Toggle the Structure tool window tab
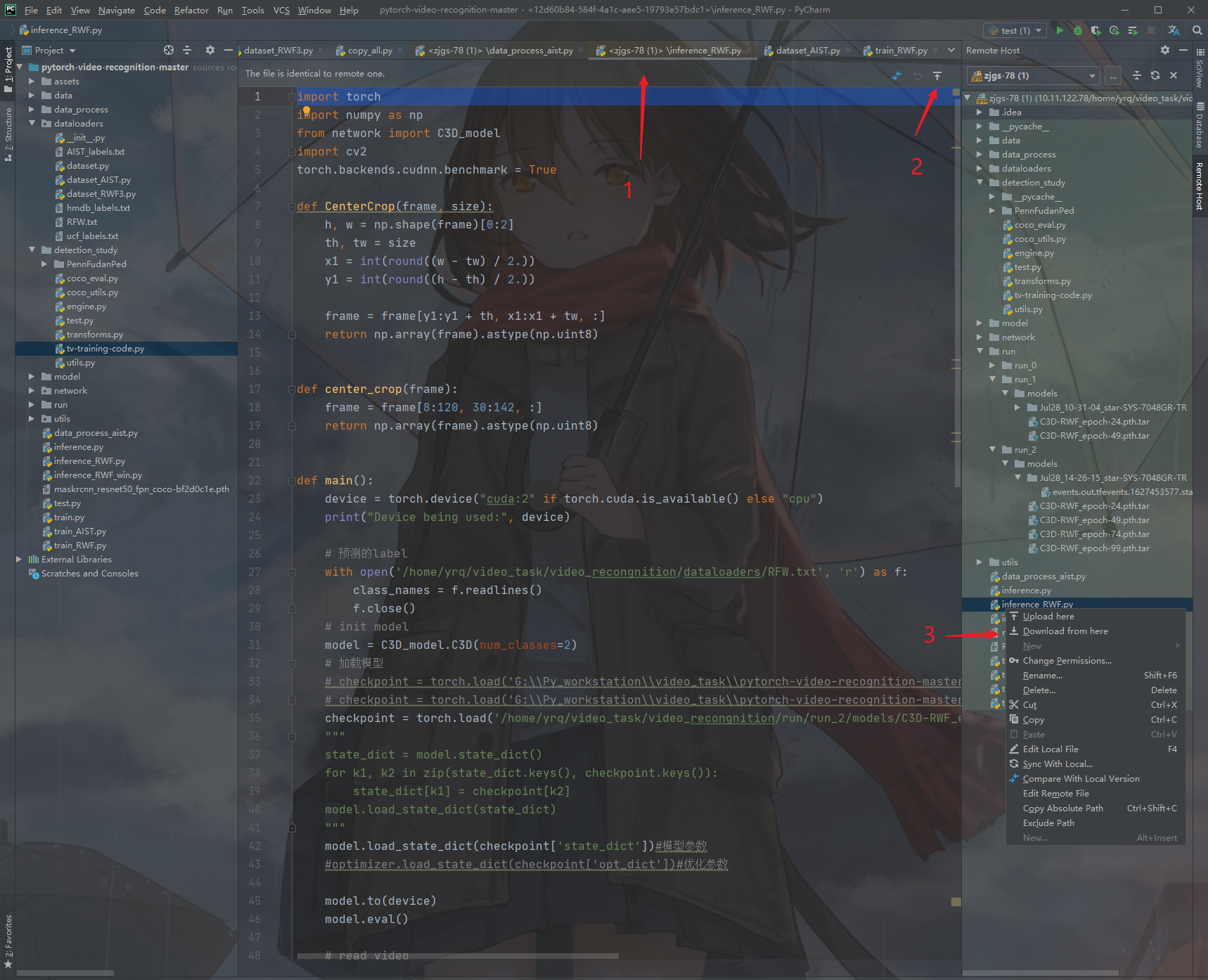The height and width of the screenshot is (980, 1208). [x=8, y=134]
